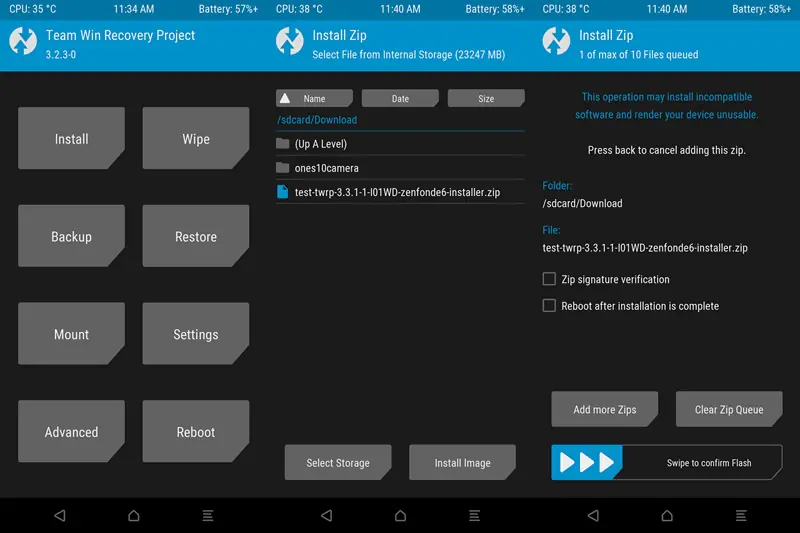The height and width of the screenshot is (533, 800).
Task: Click the (Up A Level) folder icon
Action: 282,144
